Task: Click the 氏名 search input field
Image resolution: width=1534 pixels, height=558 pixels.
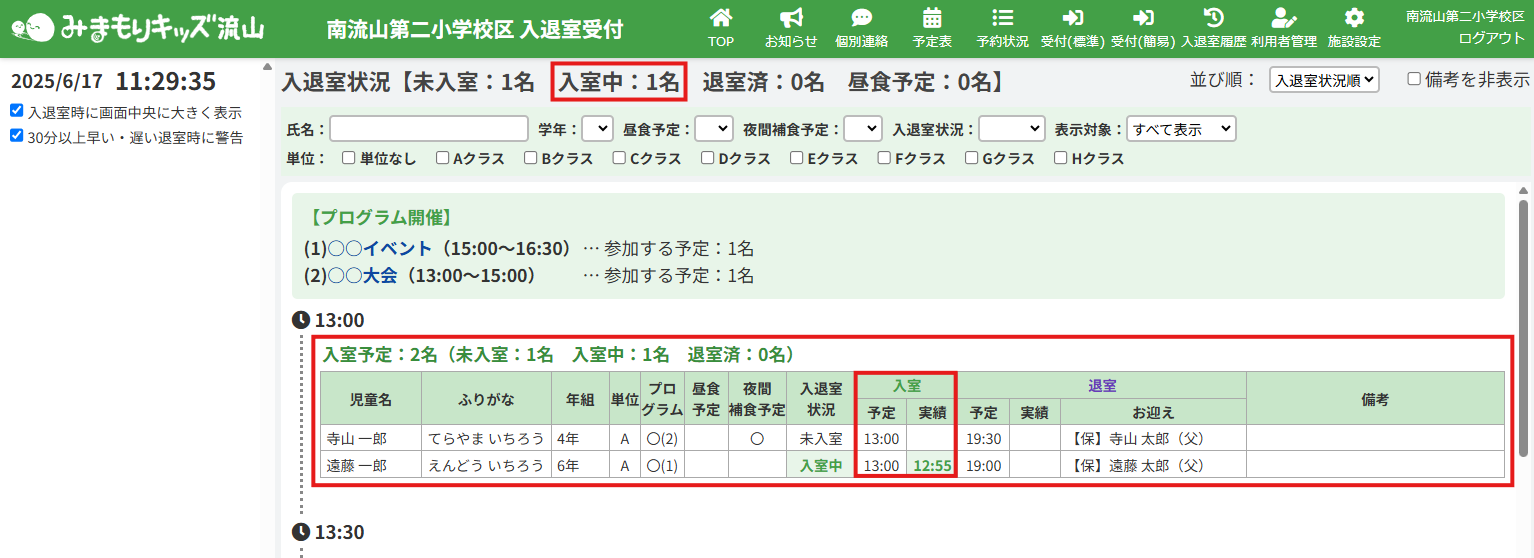Action: click(x=429, y=129)
